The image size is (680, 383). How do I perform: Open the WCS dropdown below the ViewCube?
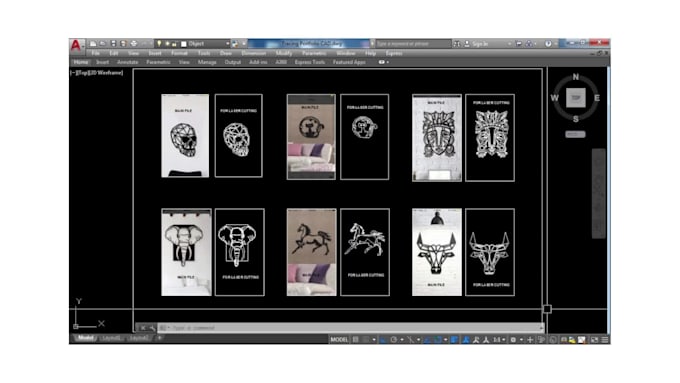click(575, 134)
